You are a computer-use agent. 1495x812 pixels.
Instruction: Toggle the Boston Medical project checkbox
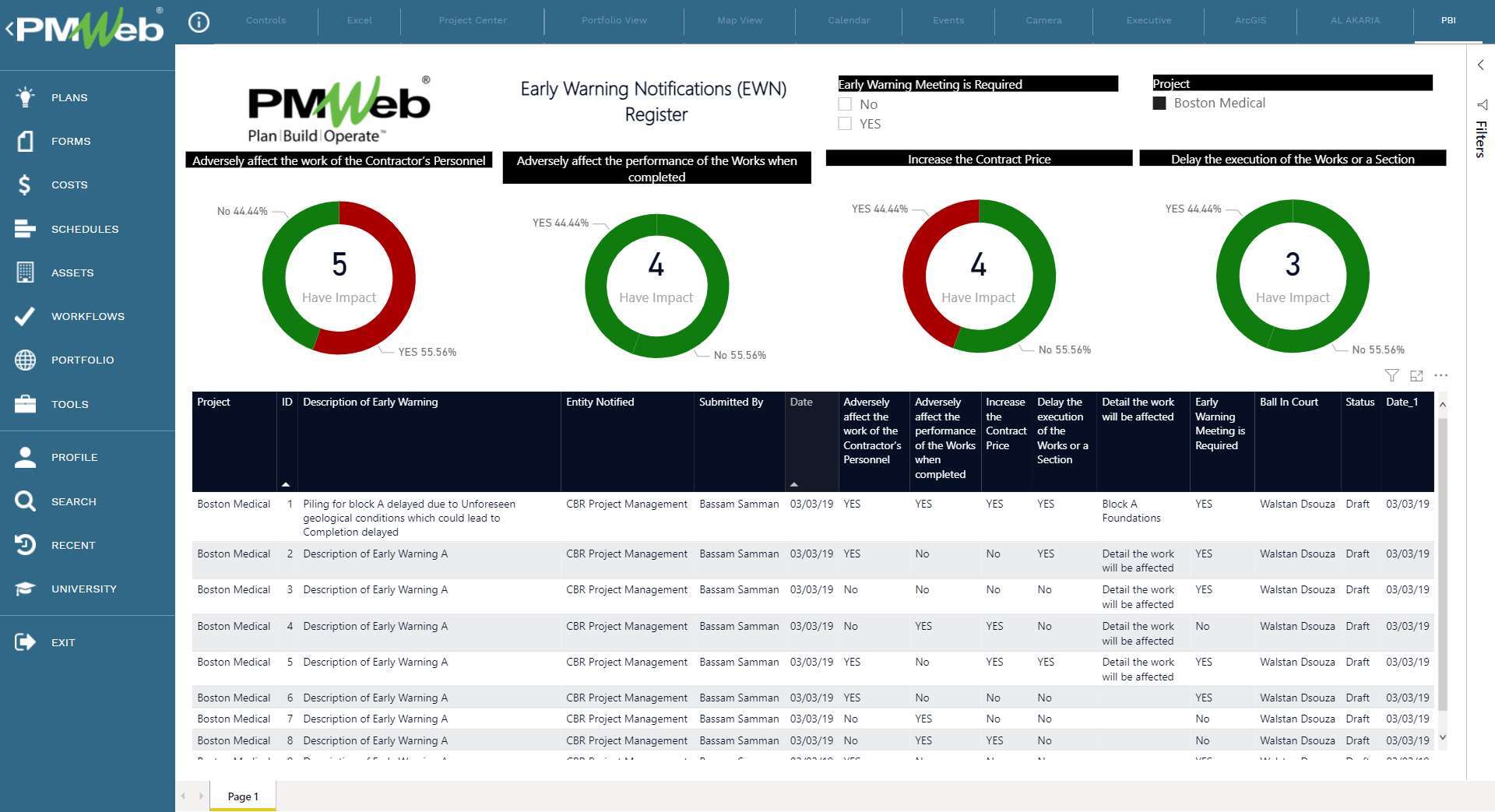point(1159,104)
